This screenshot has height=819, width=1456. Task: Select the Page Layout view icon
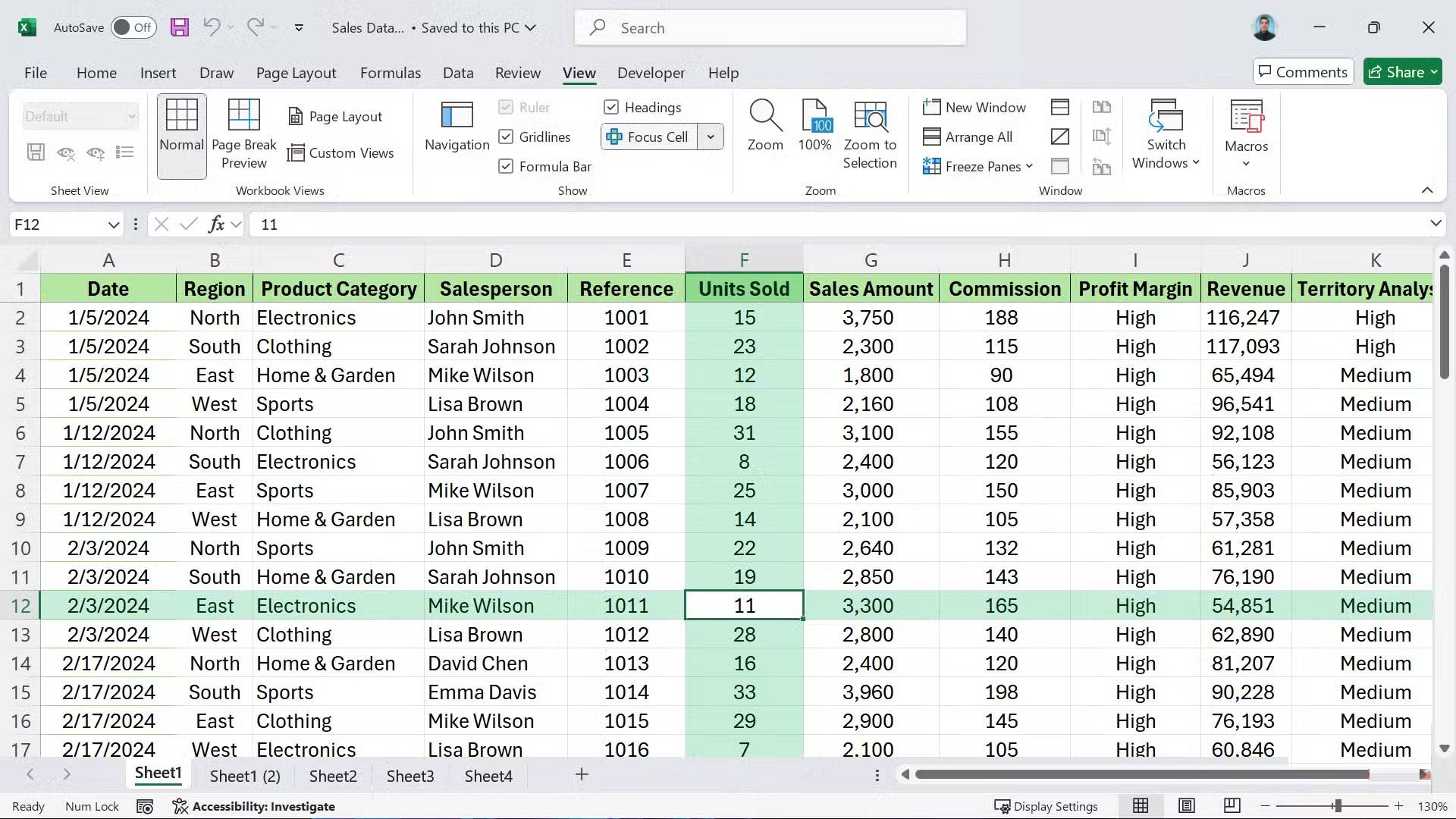pyautogui.click(x=337, y=116)
